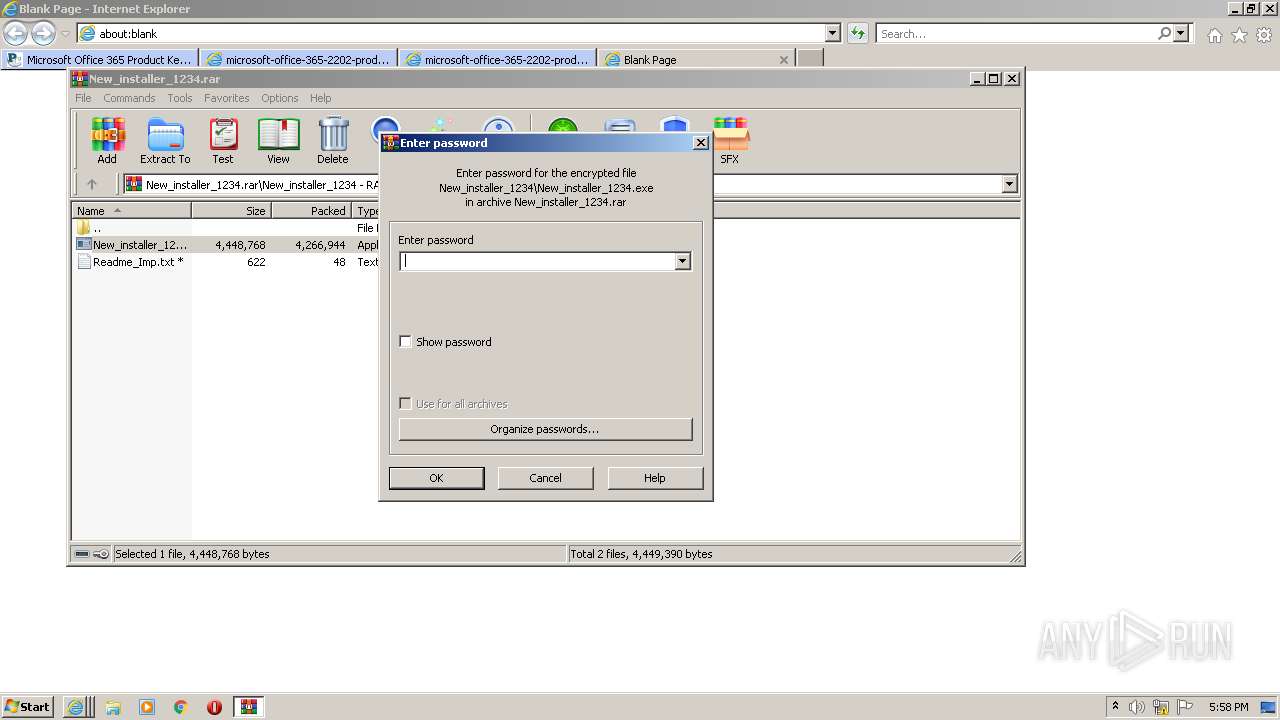This screenshot has width=1280, height=720.
Task: Click the WinRAR taskbar button
Action: coord(249,707)
